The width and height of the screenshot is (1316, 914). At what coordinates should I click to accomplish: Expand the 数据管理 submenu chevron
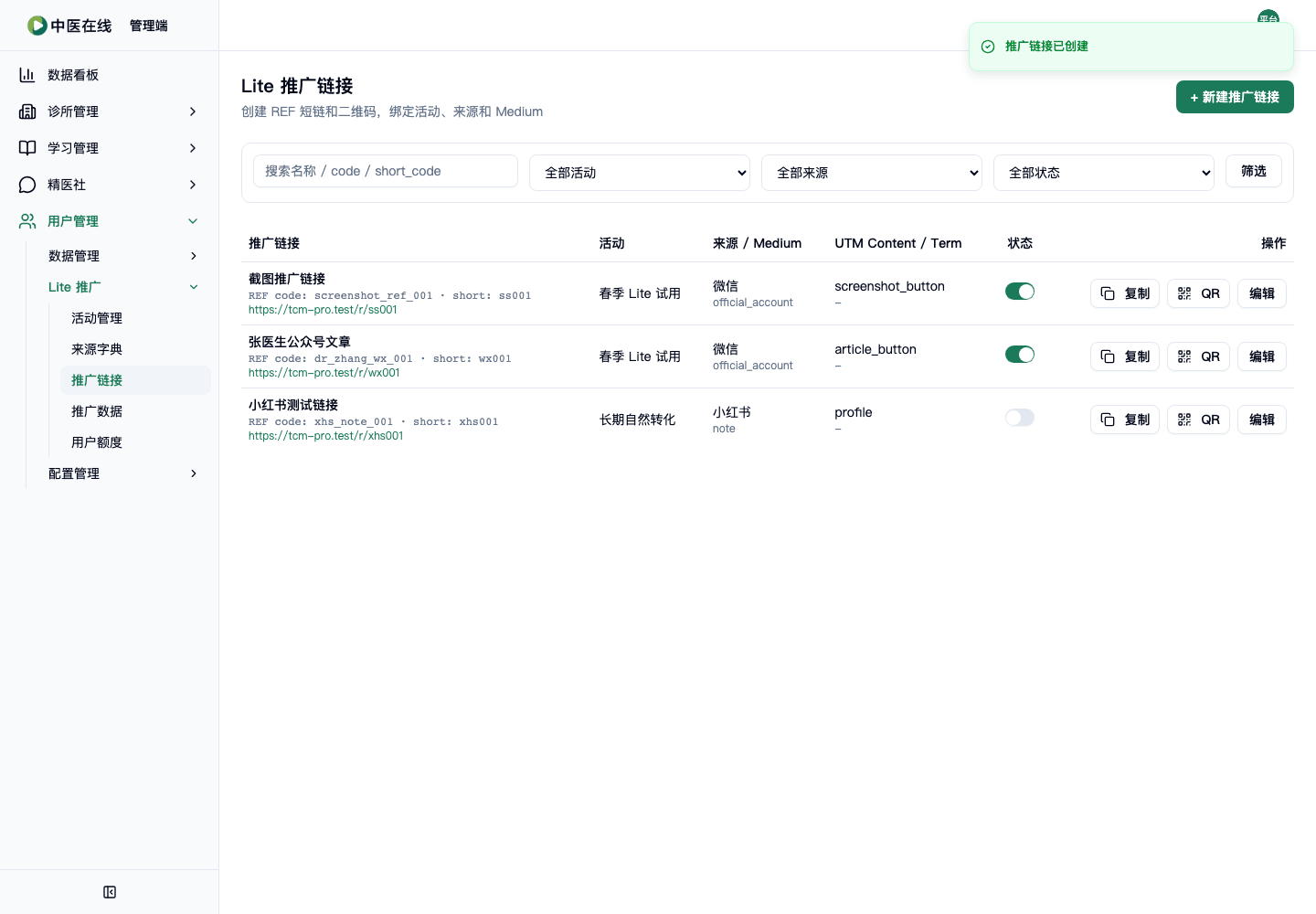[x=194, y=256]
